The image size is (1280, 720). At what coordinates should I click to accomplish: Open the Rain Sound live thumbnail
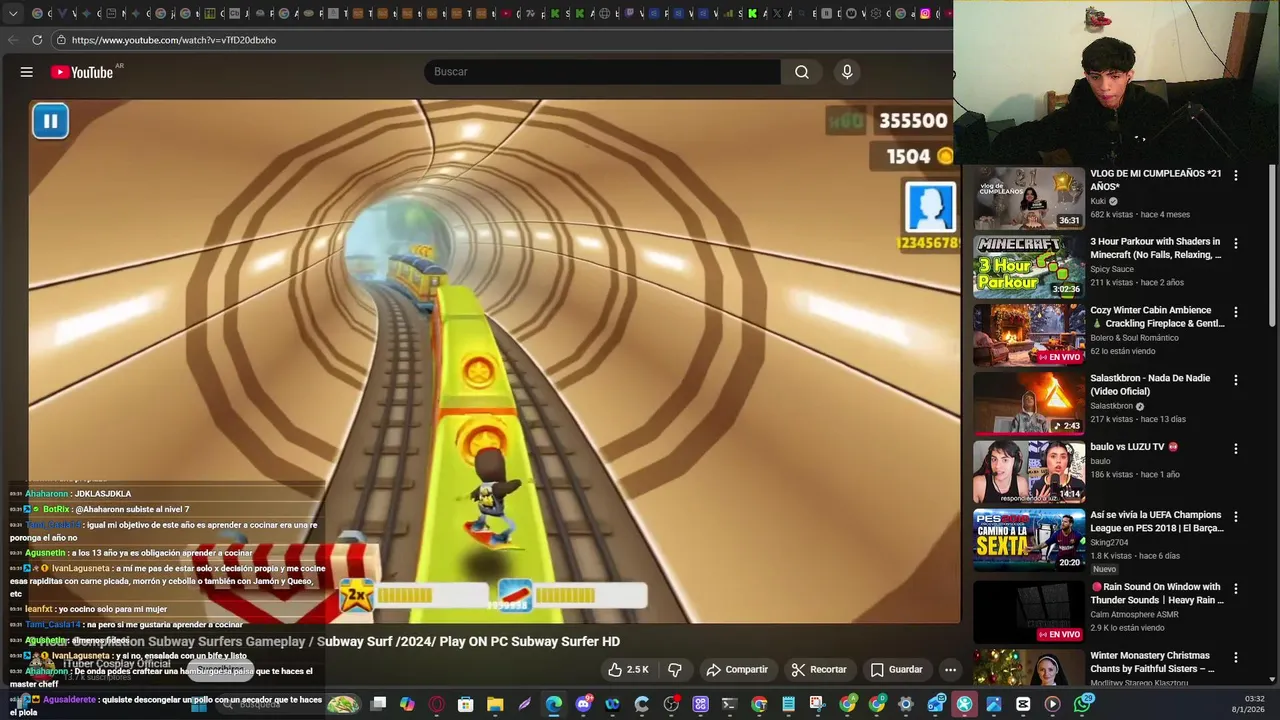click(1029, 612)
